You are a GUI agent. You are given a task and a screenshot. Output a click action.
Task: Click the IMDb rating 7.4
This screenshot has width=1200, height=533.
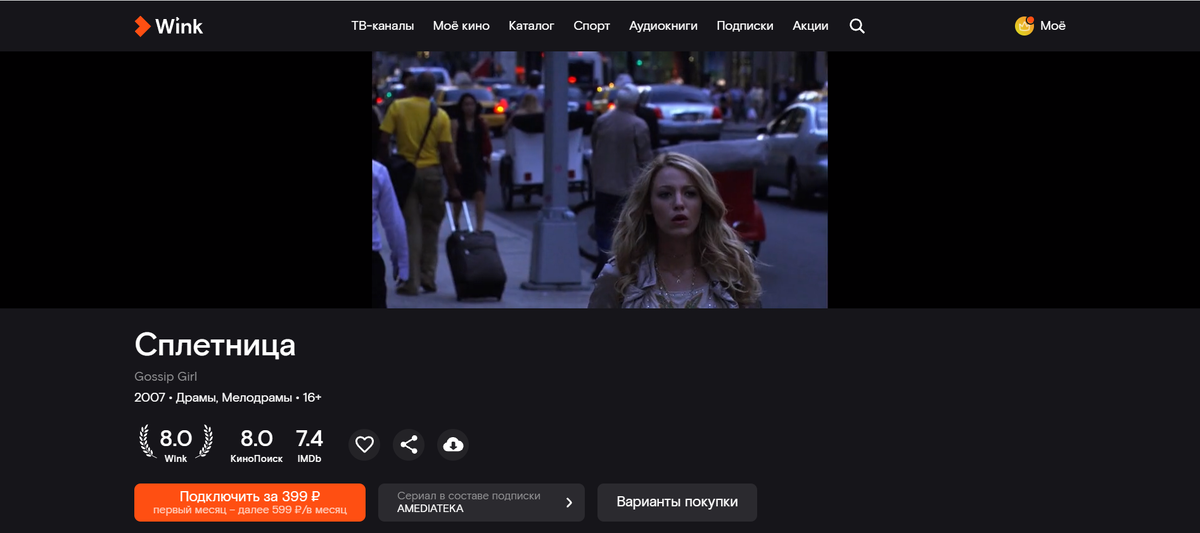tap(309, 445)
